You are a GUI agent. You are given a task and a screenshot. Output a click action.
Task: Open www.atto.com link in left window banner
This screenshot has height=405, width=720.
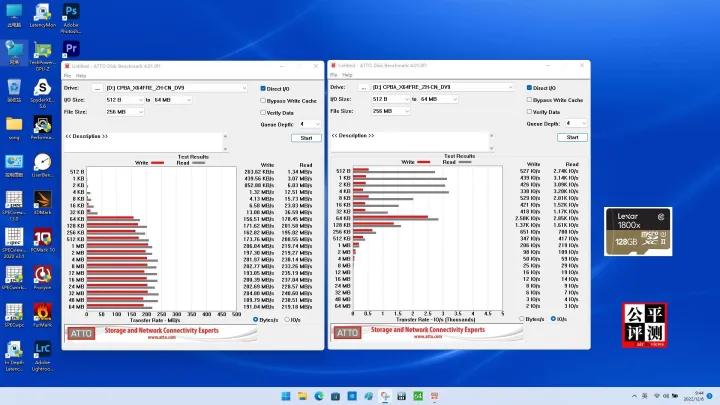tap(162, 337)
